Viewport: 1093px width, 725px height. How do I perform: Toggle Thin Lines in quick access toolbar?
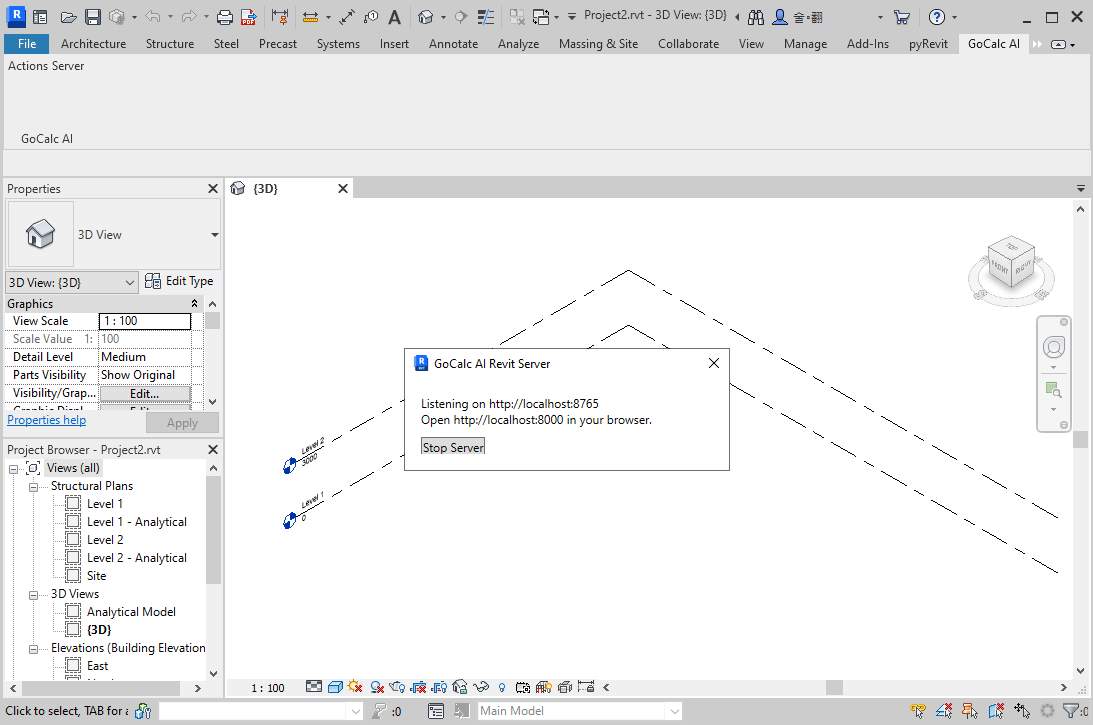tap(486, 17)
